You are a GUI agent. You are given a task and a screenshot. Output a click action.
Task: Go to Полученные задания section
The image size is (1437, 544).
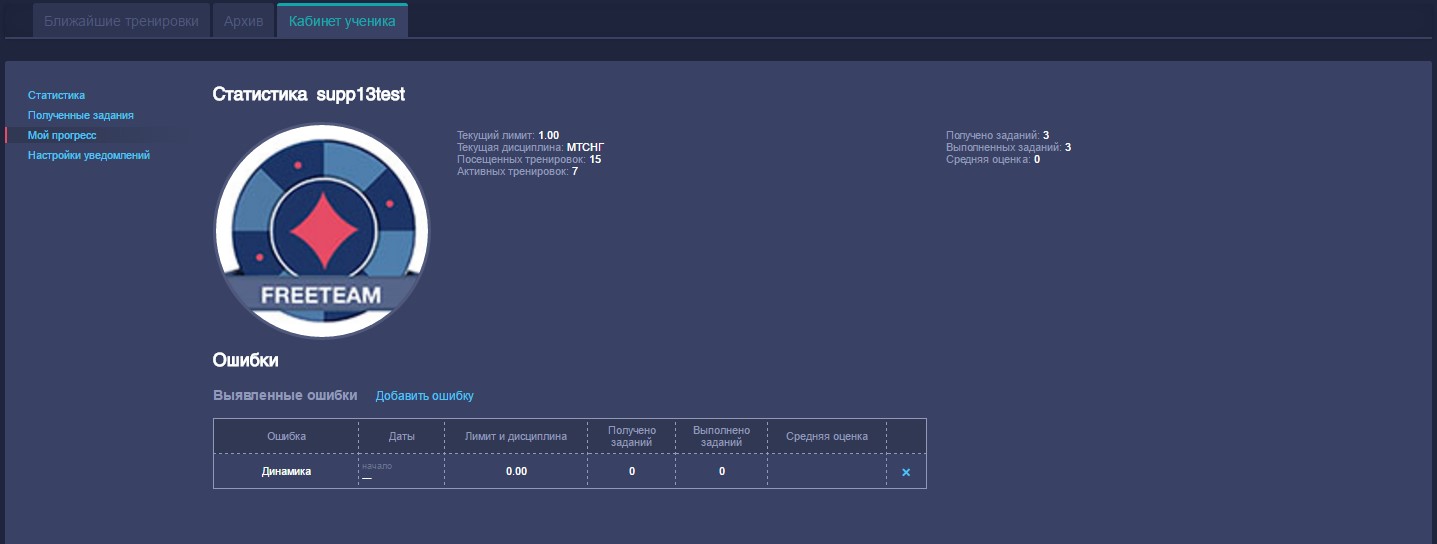[81, 115]
